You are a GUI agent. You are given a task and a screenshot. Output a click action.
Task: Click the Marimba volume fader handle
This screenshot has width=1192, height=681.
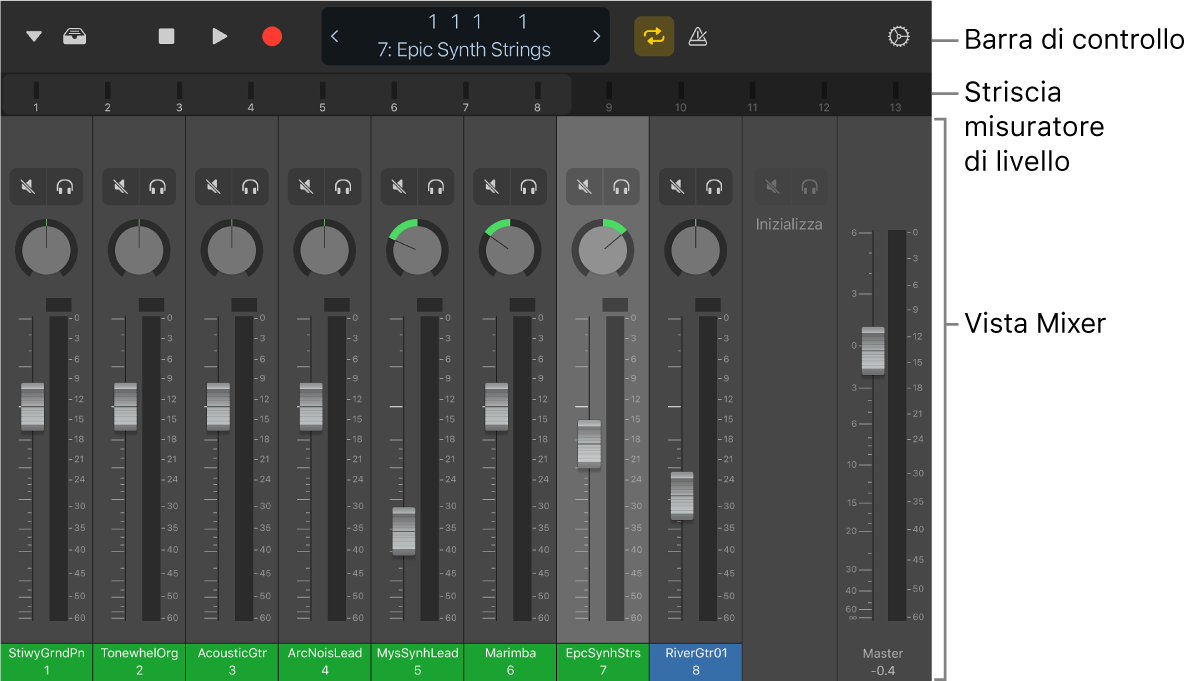[496, 407]
